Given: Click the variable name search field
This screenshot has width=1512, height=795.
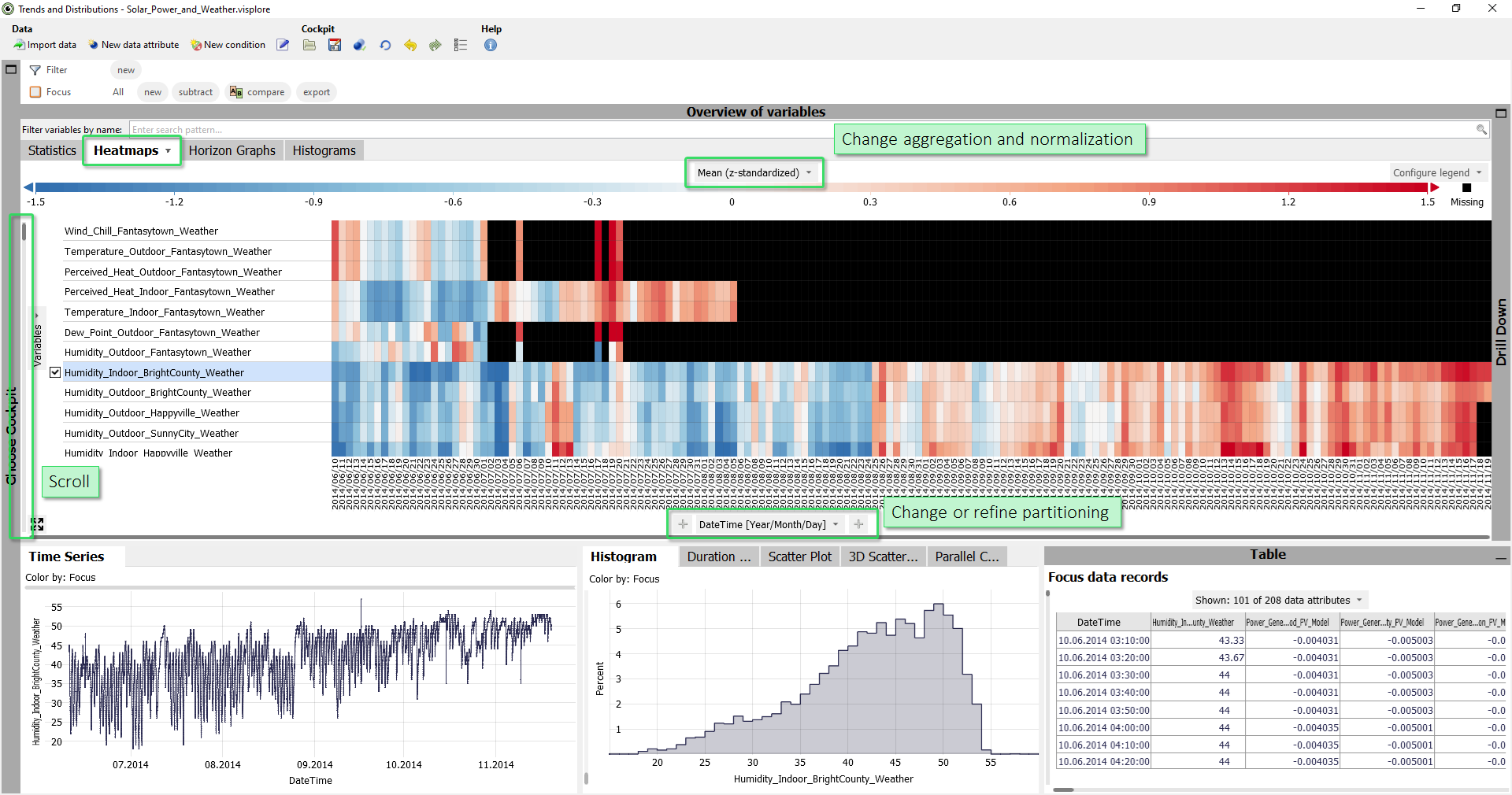Looking at the screenshot, I should pos(803,130).
